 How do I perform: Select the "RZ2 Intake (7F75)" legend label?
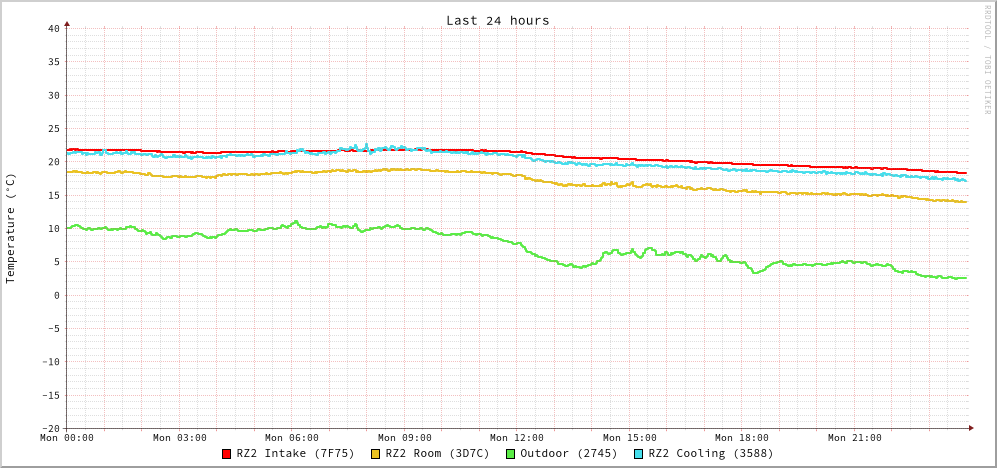point(295,454)
